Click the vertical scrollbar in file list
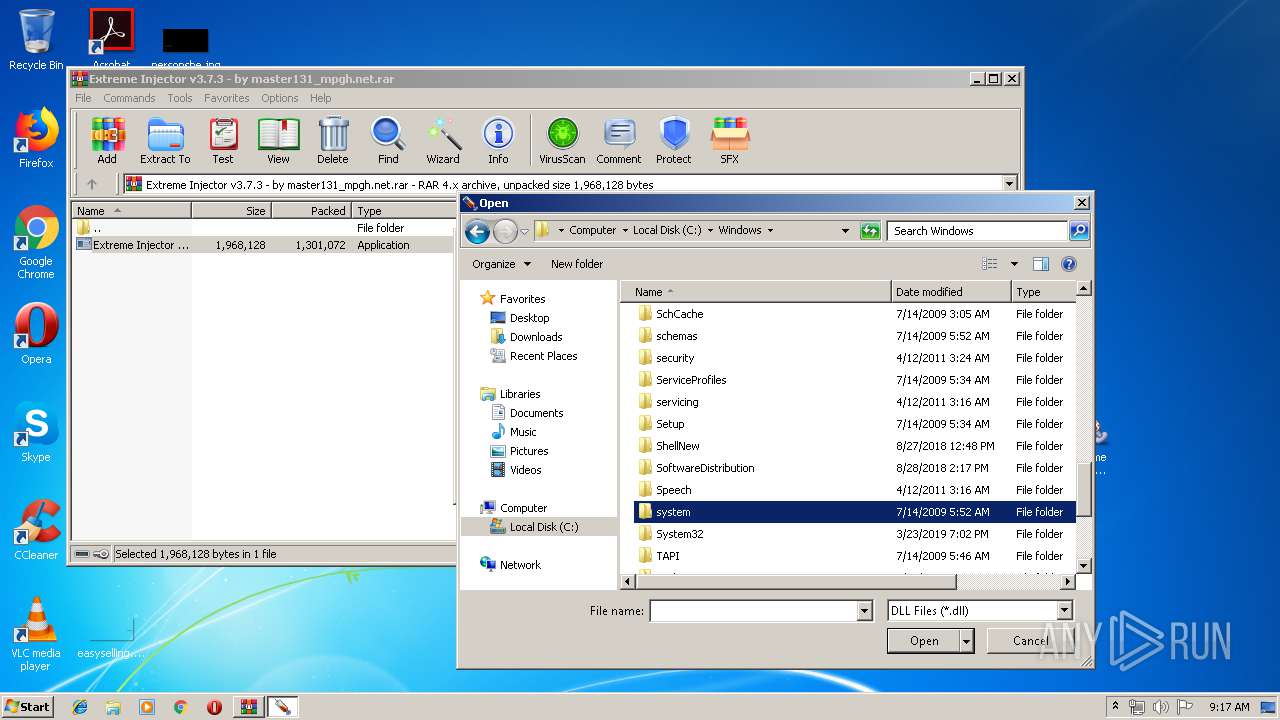The width and height of the screenshot is (1280, 720). coord(1083,491)
